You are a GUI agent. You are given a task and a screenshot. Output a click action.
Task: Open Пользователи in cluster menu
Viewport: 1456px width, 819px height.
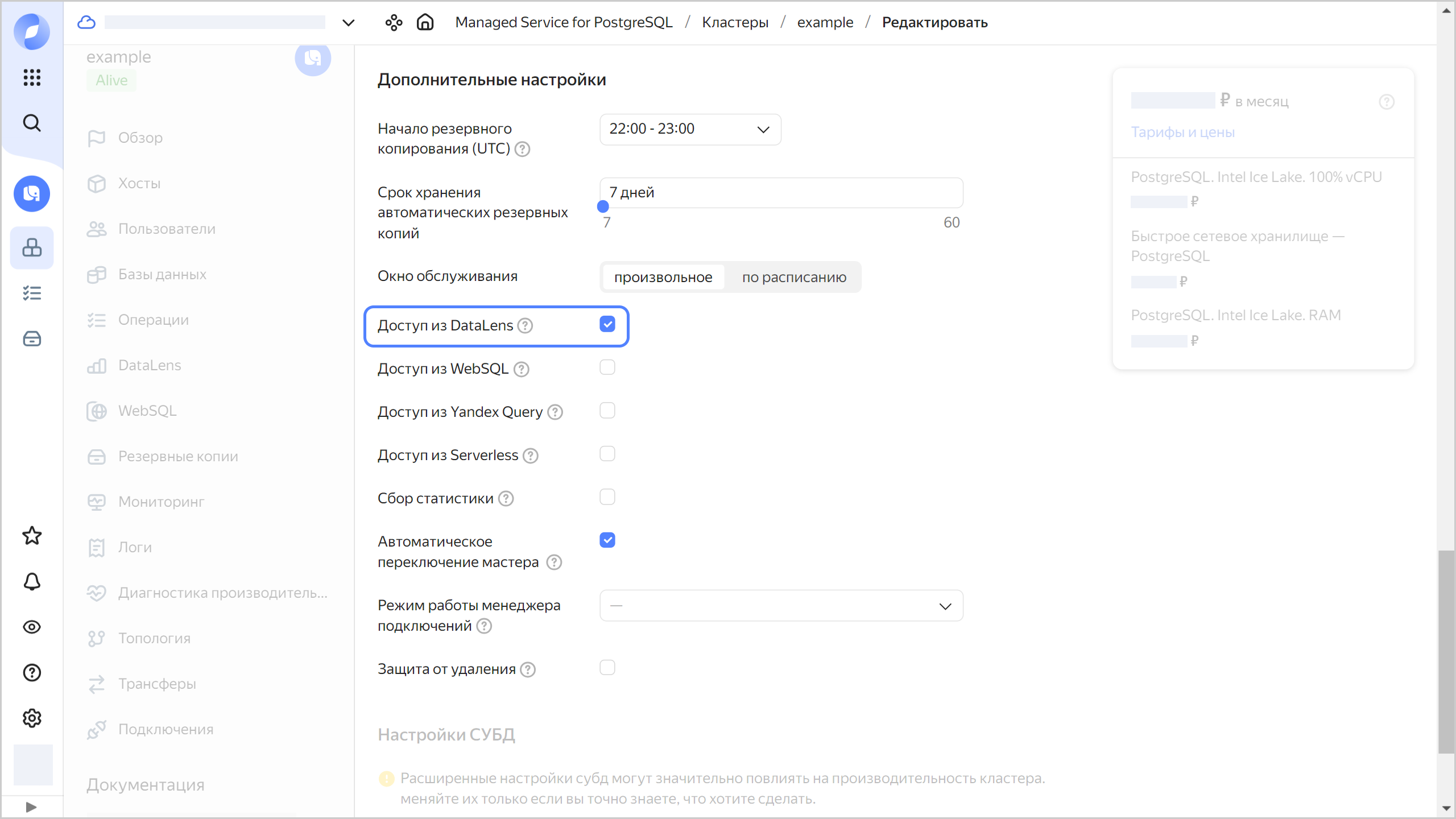(x=167, y=229)
